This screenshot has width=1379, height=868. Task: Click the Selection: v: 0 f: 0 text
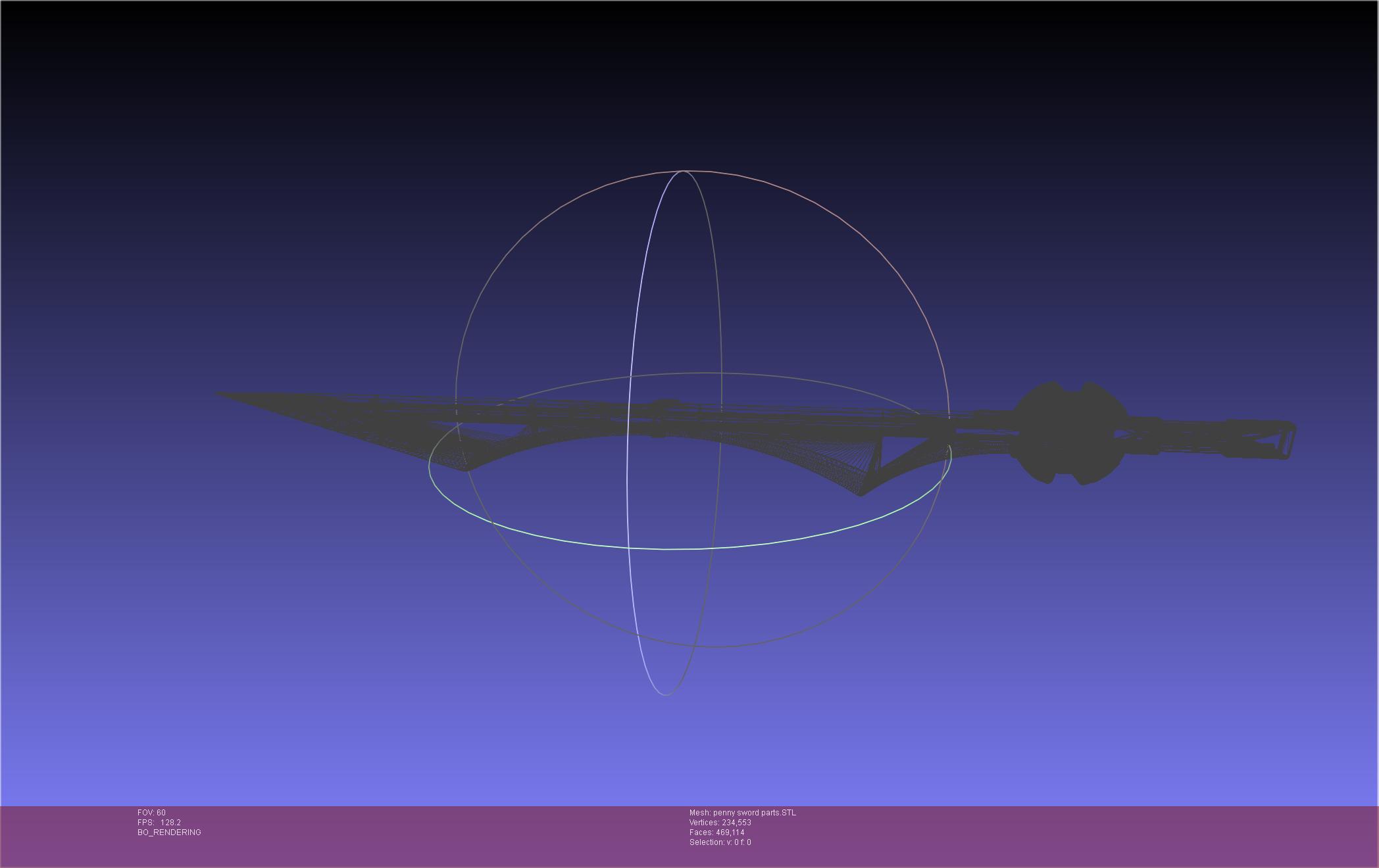tap(720, 842)
